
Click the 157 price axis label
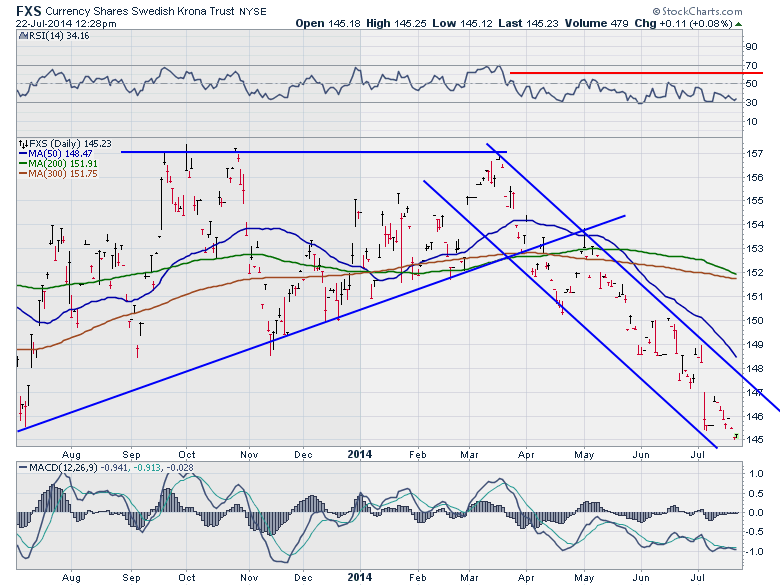(755, 153)
